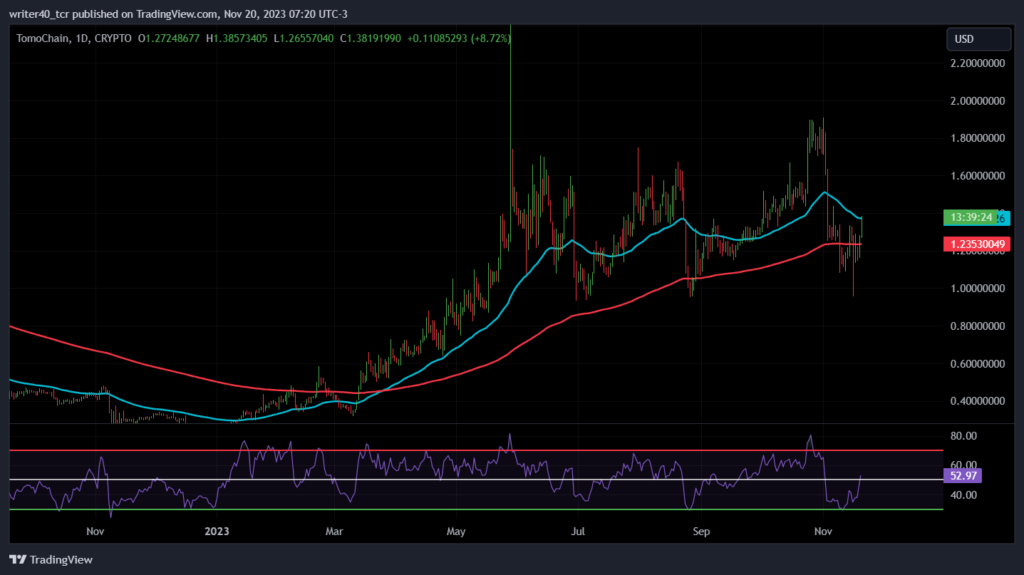Select the high price value 1.38573405

tap(240, 39)
